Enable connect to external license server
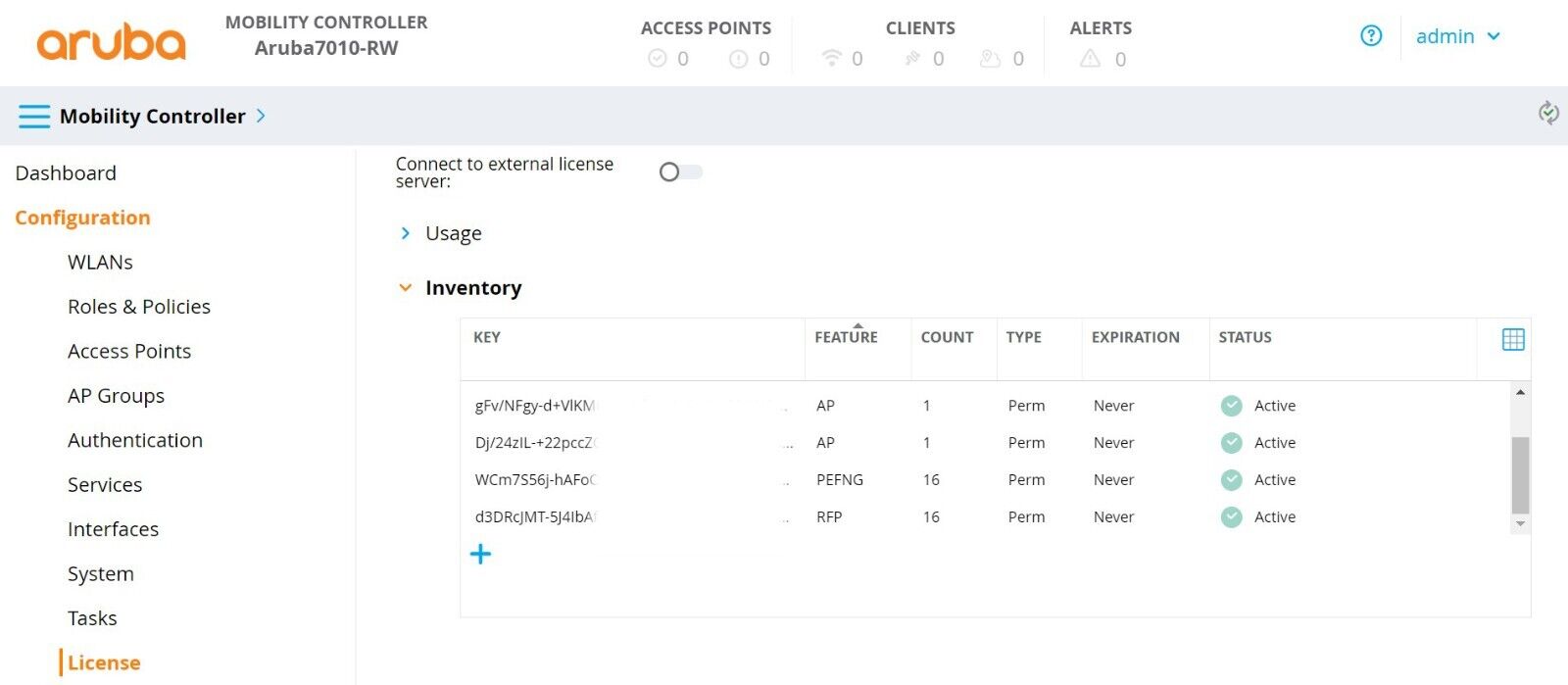 pyautogui.click(x=680, y=172)
